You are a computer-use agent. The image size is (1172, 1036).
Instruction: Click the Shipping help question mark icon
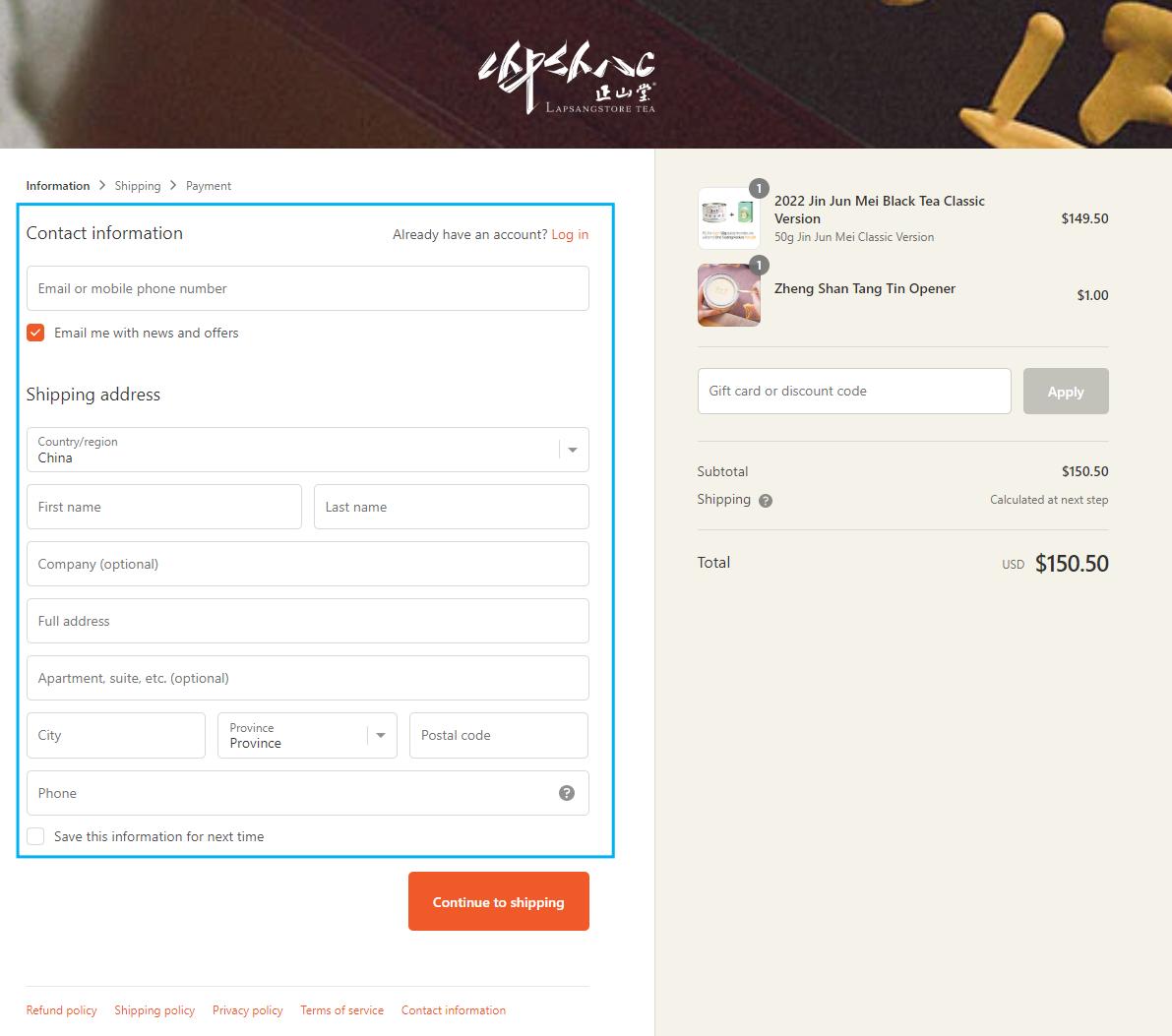tap(766, 501)
